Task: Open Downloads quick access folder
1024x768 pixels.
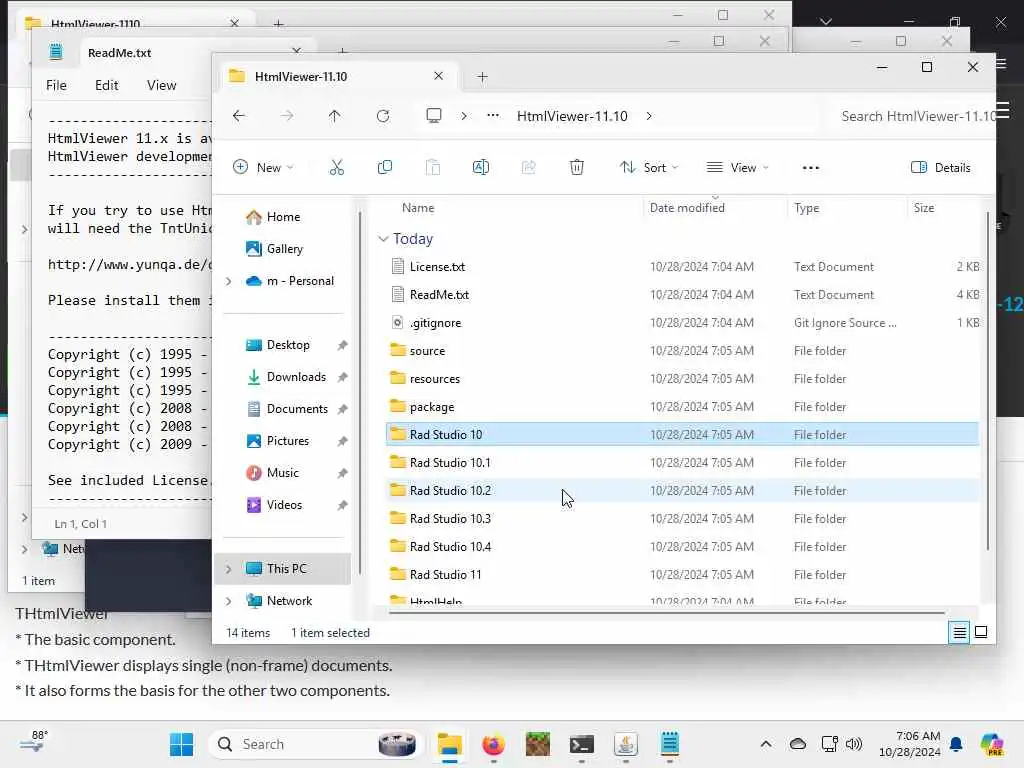Action: [x=296, y=377]
